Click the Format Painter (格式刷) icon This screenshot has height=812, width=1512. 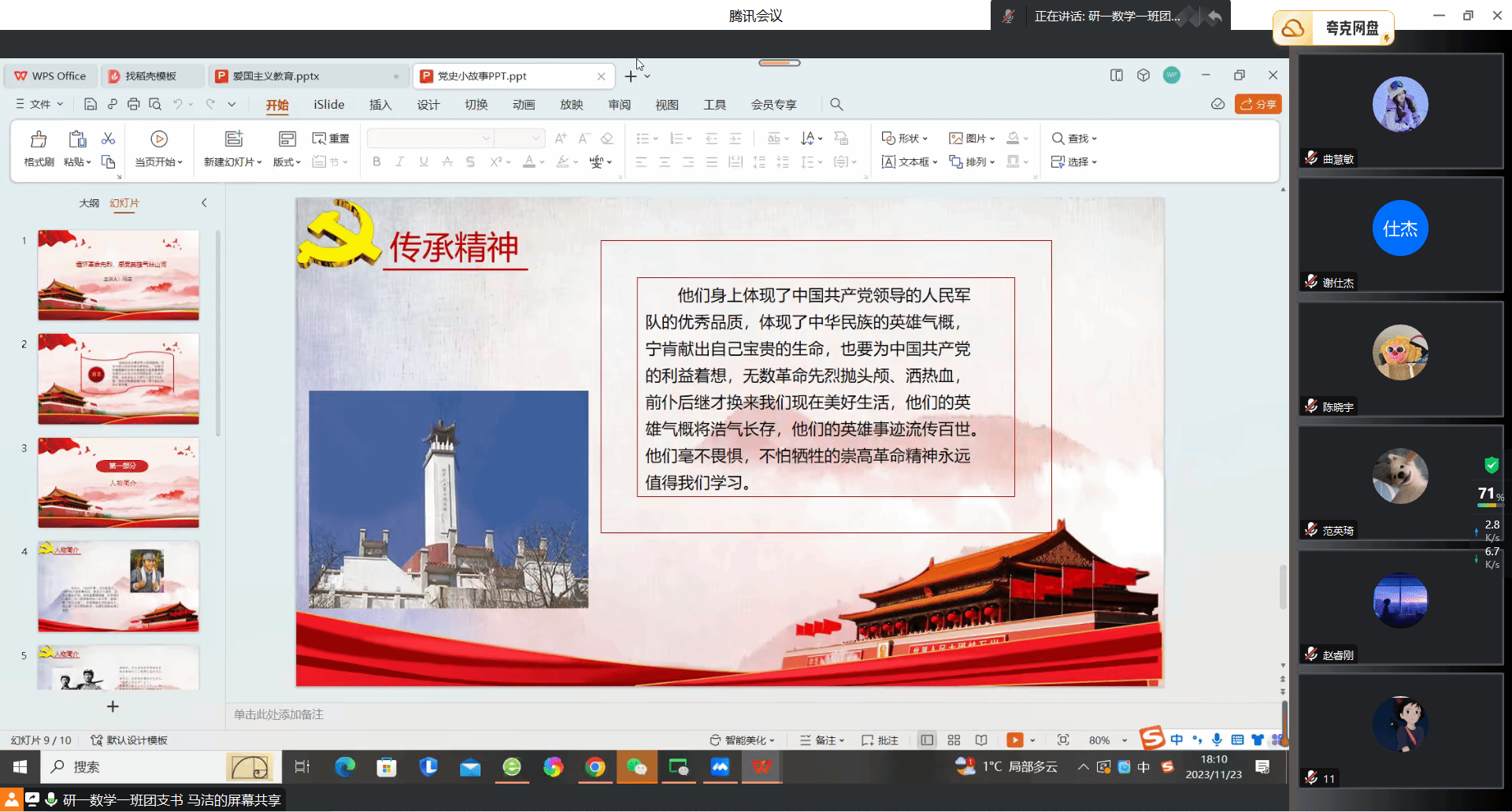click(x=39, y=140)
